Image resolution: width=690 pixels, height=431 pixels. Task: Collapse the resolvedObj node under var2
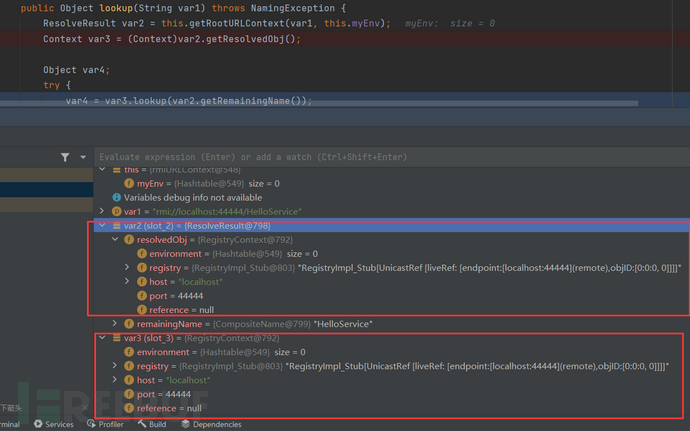pos(115,240)
